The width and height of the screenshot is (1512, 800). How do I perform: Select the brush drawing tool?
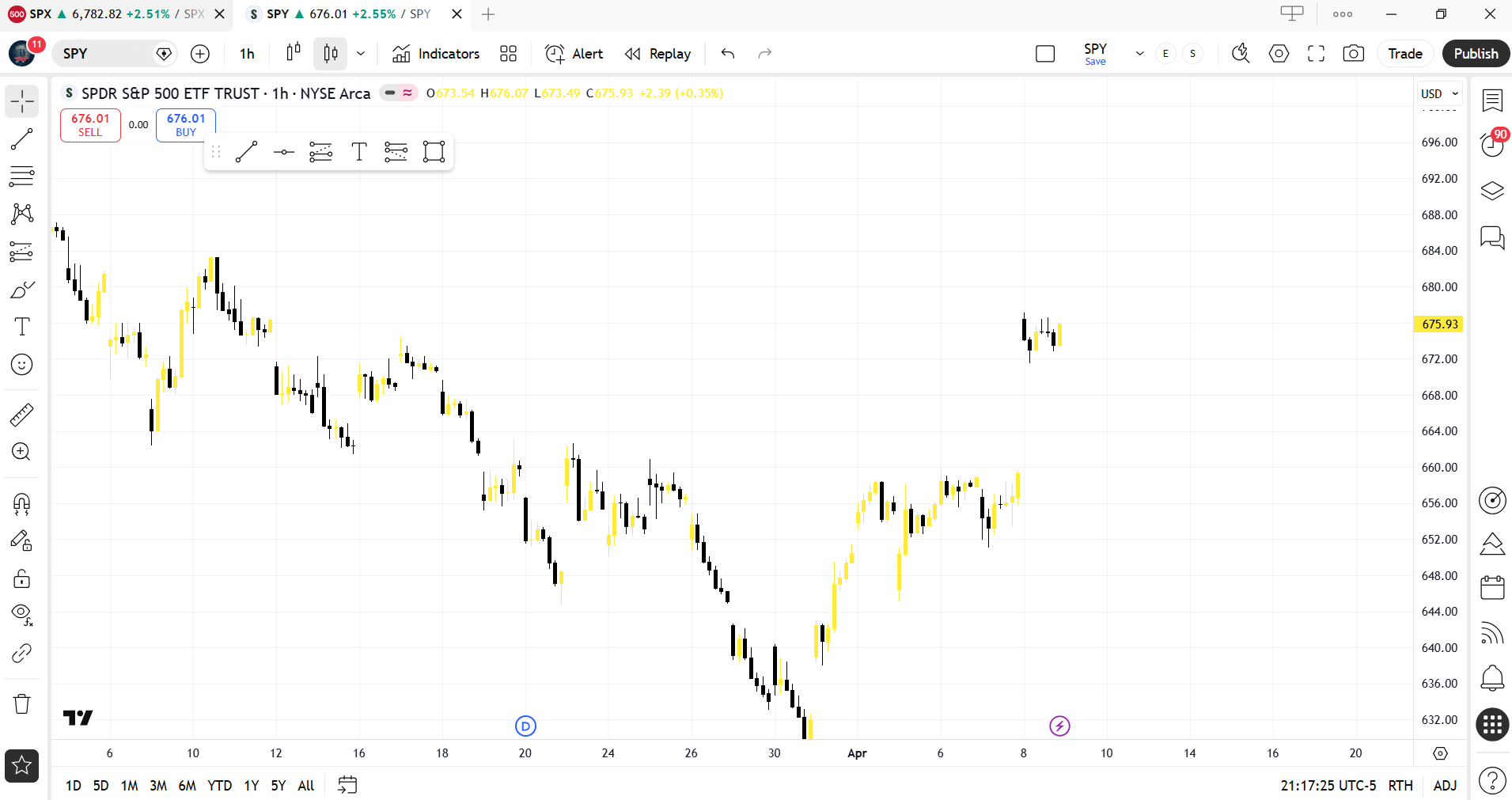22,290
